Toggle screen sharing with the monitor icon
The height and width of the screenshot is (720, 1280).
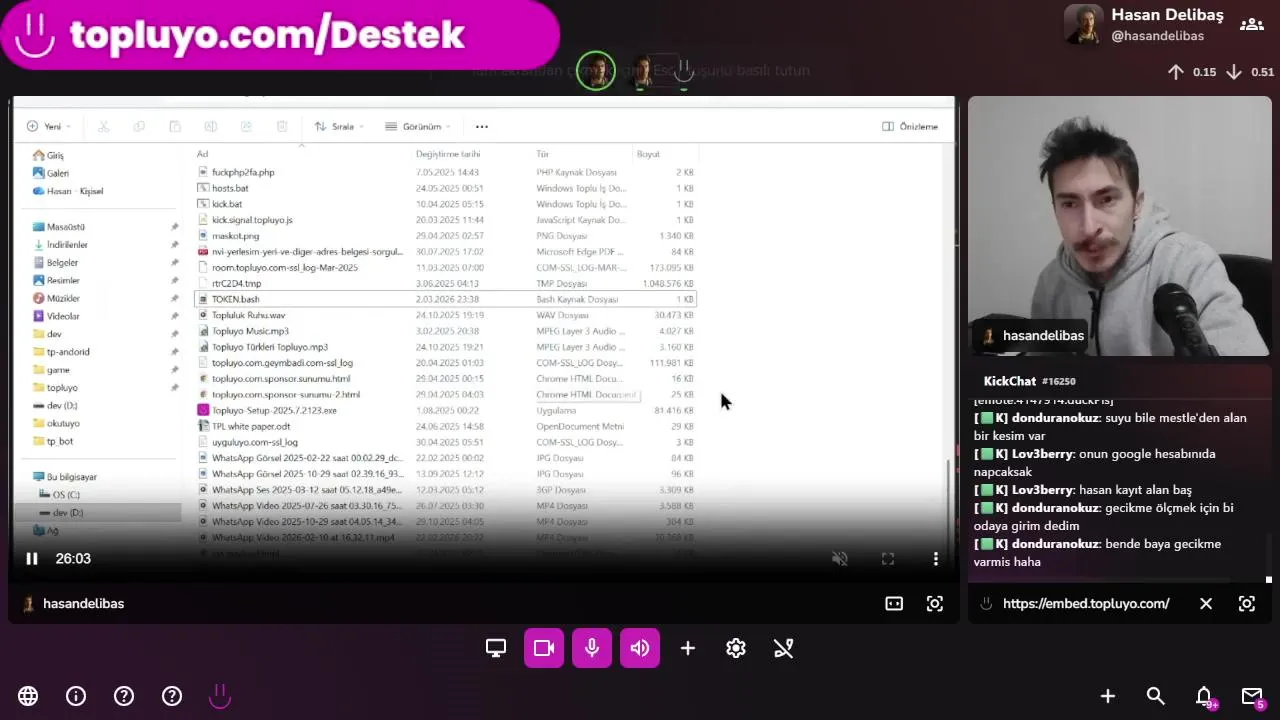(496, 648)
